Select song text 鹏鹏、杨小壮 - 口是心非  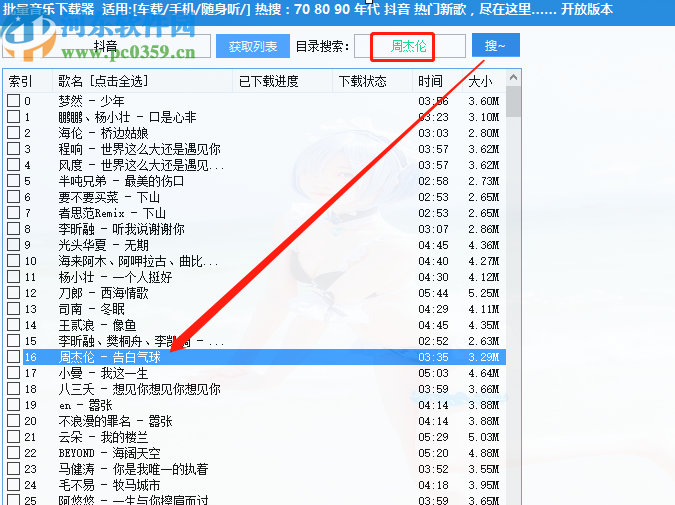[127, 117]
